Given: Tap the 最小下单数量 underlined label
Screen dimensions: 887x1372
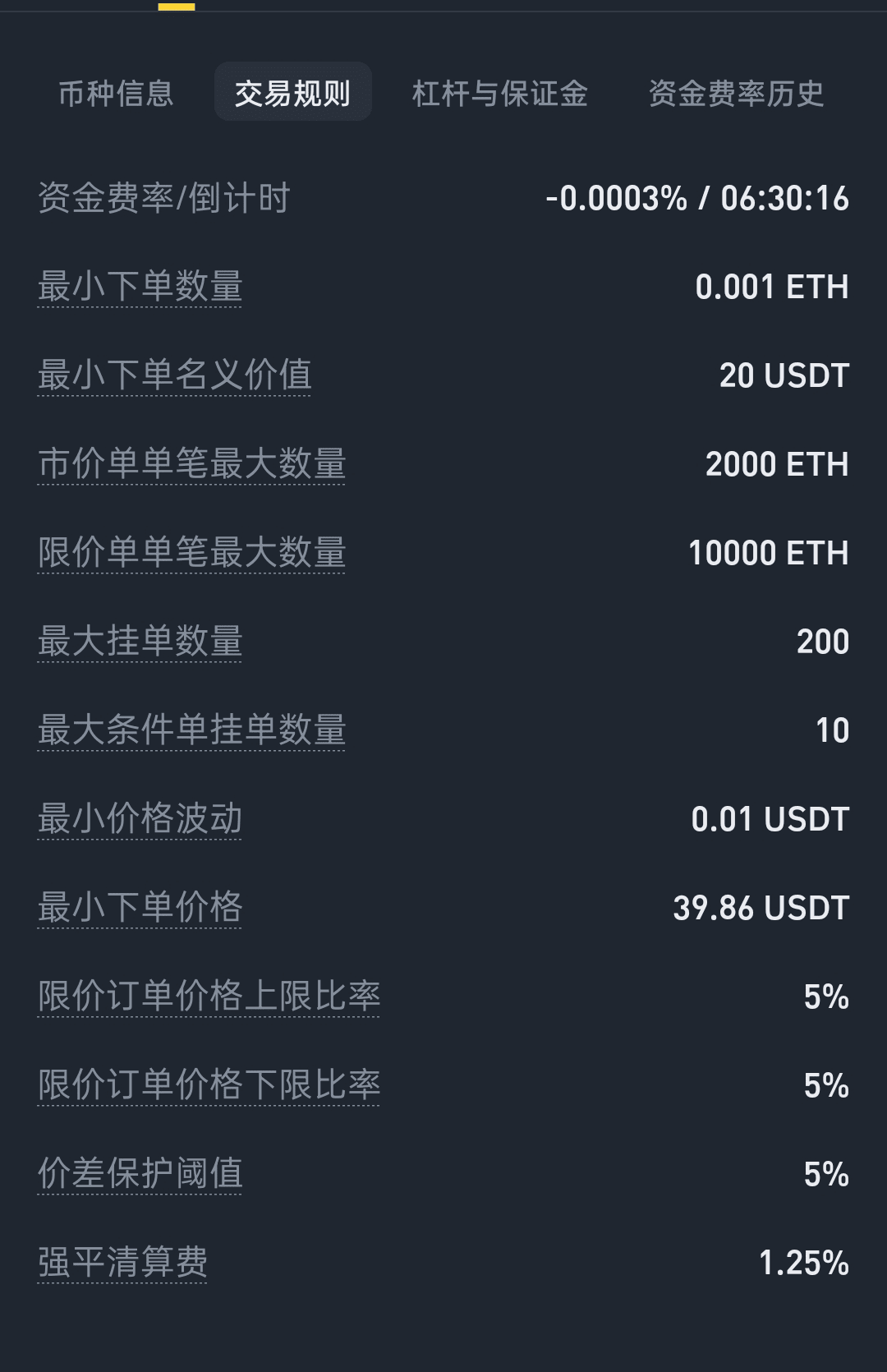Looking at the screenshot, I should pos(140,287).
